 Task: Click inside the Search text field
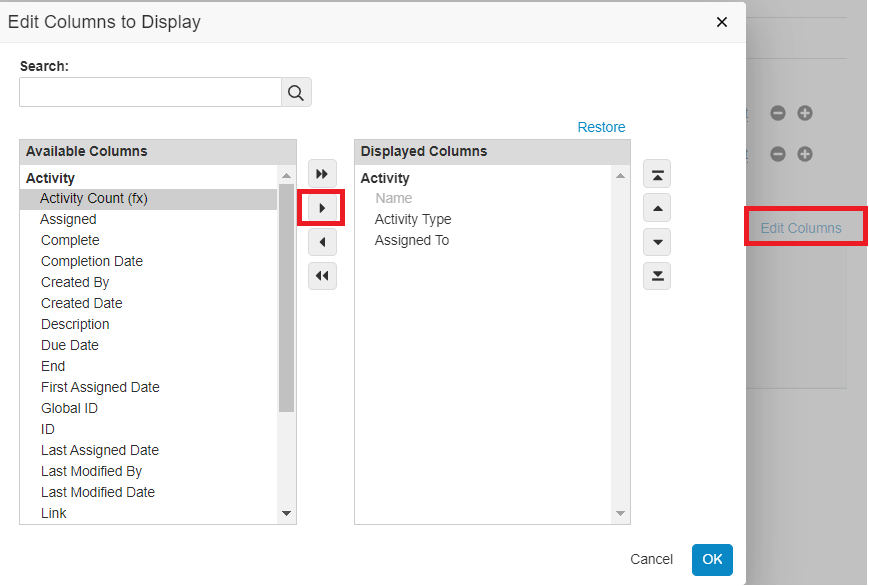[x=150, y=93]
